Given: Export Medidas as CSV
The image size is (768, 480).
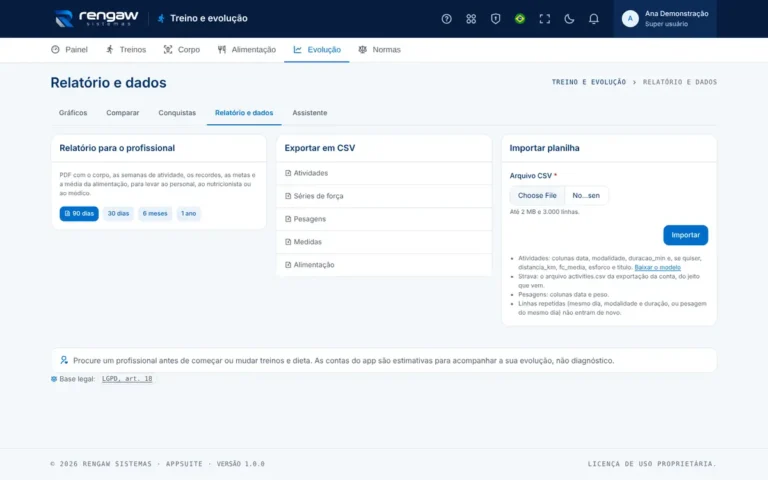Looking at the screenshot, I should click(x=384, y=241).
